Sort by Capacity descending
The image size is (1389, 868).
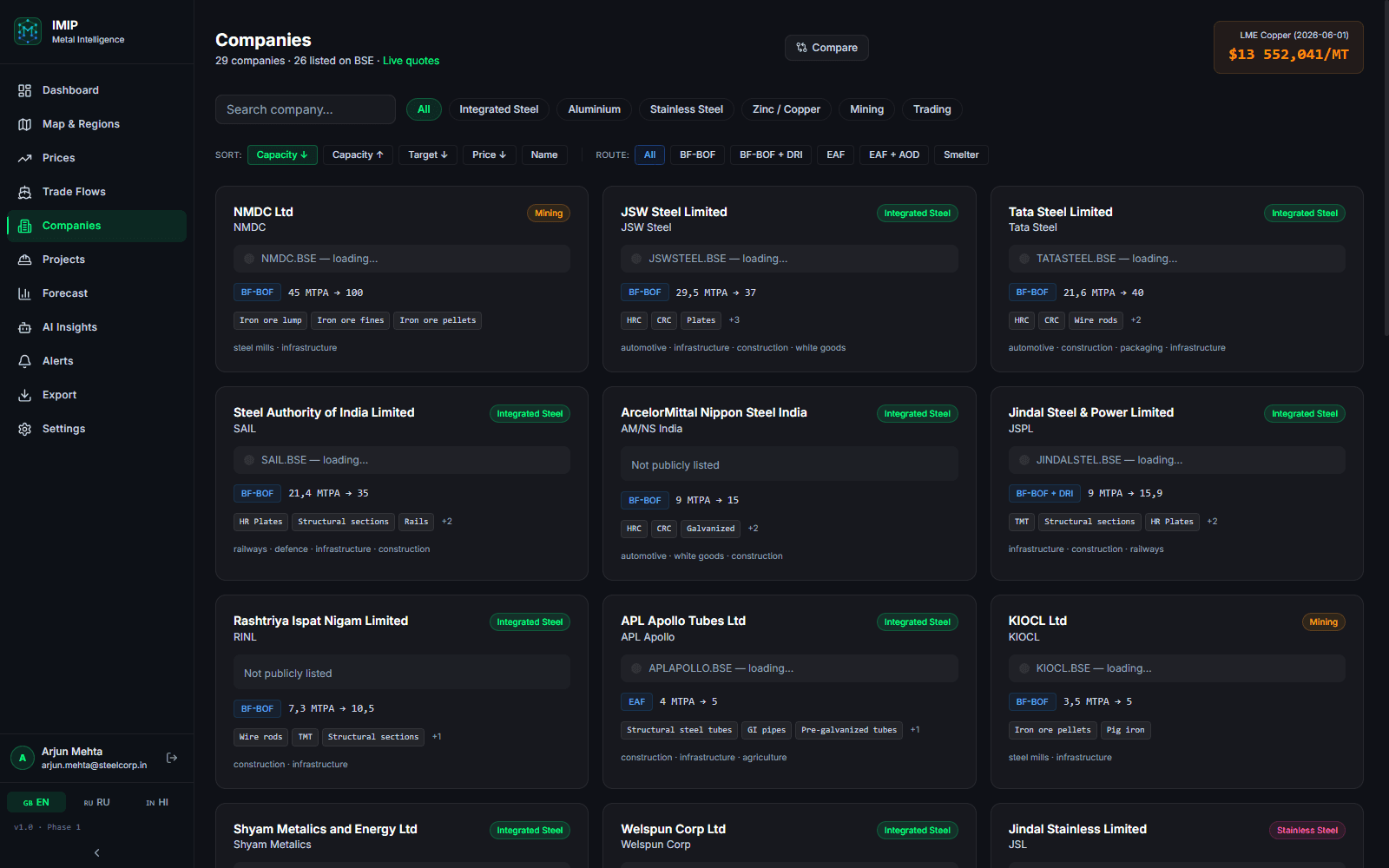click(x=282, y=155)
